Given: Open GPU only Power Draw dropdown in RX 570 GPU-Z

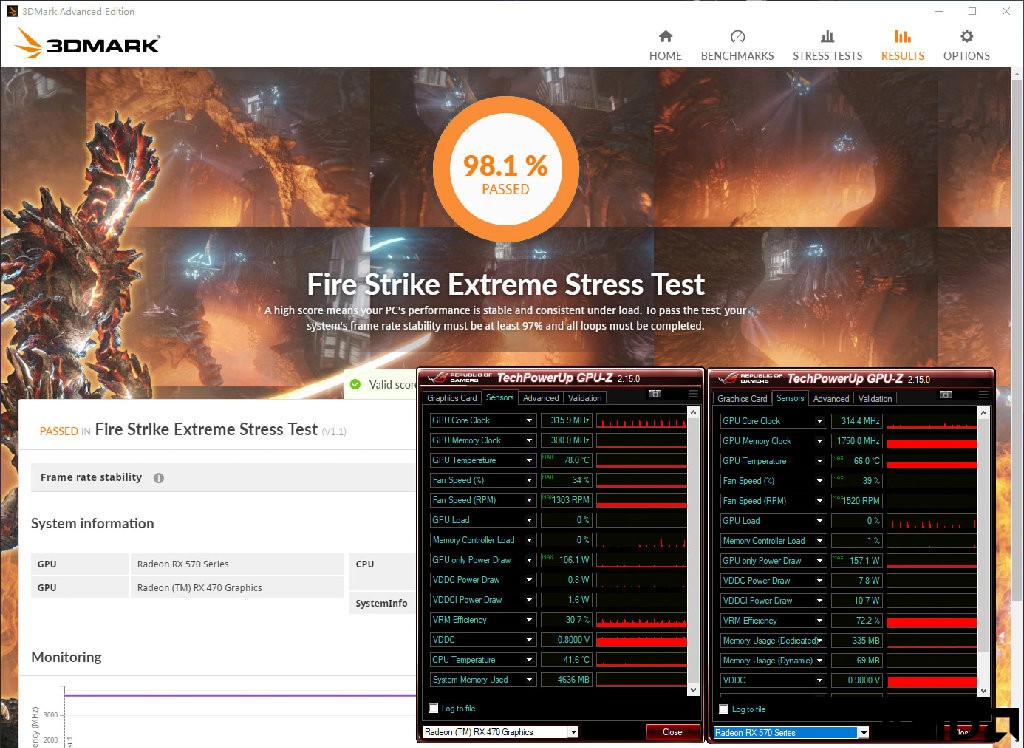Looking at the screenshot, I should pos(820,561).
